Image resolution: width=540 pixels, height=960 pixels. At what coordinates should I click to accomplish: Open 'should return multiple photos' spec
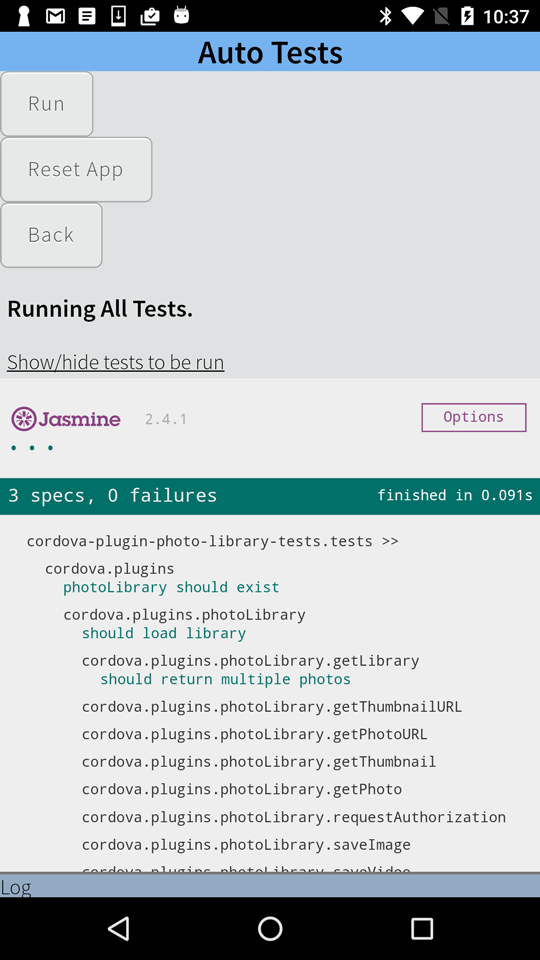click(x=225, y=679)
